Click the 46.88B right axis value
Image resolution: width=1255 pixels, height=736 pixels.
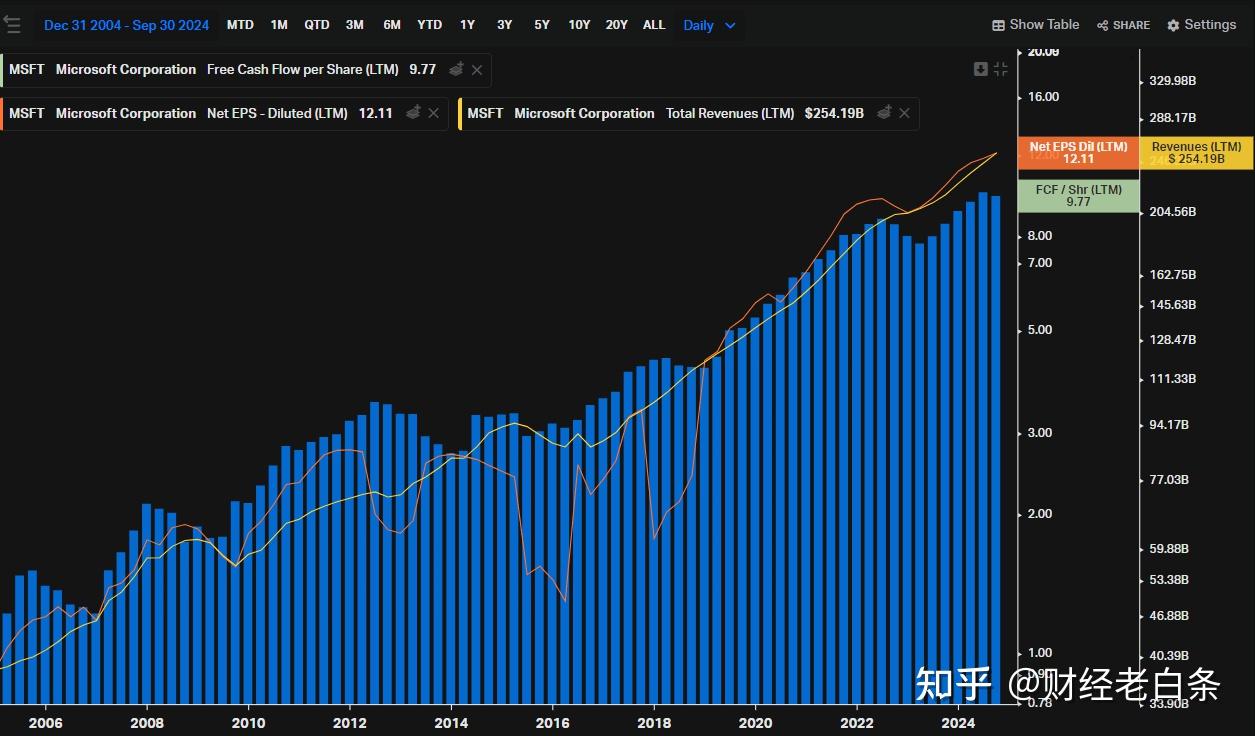click(1170, 616)
